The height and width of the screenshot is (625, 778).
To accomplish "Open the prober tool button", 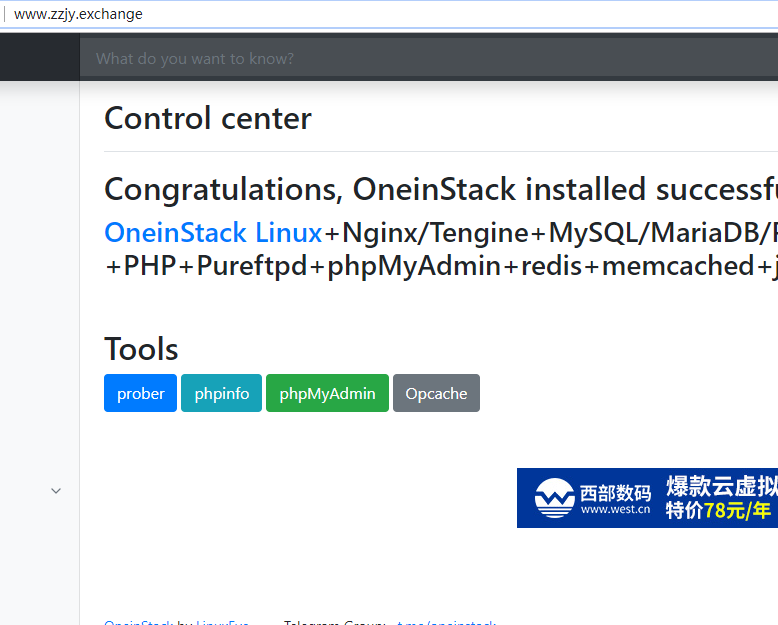I will click(x=140, y=393).
